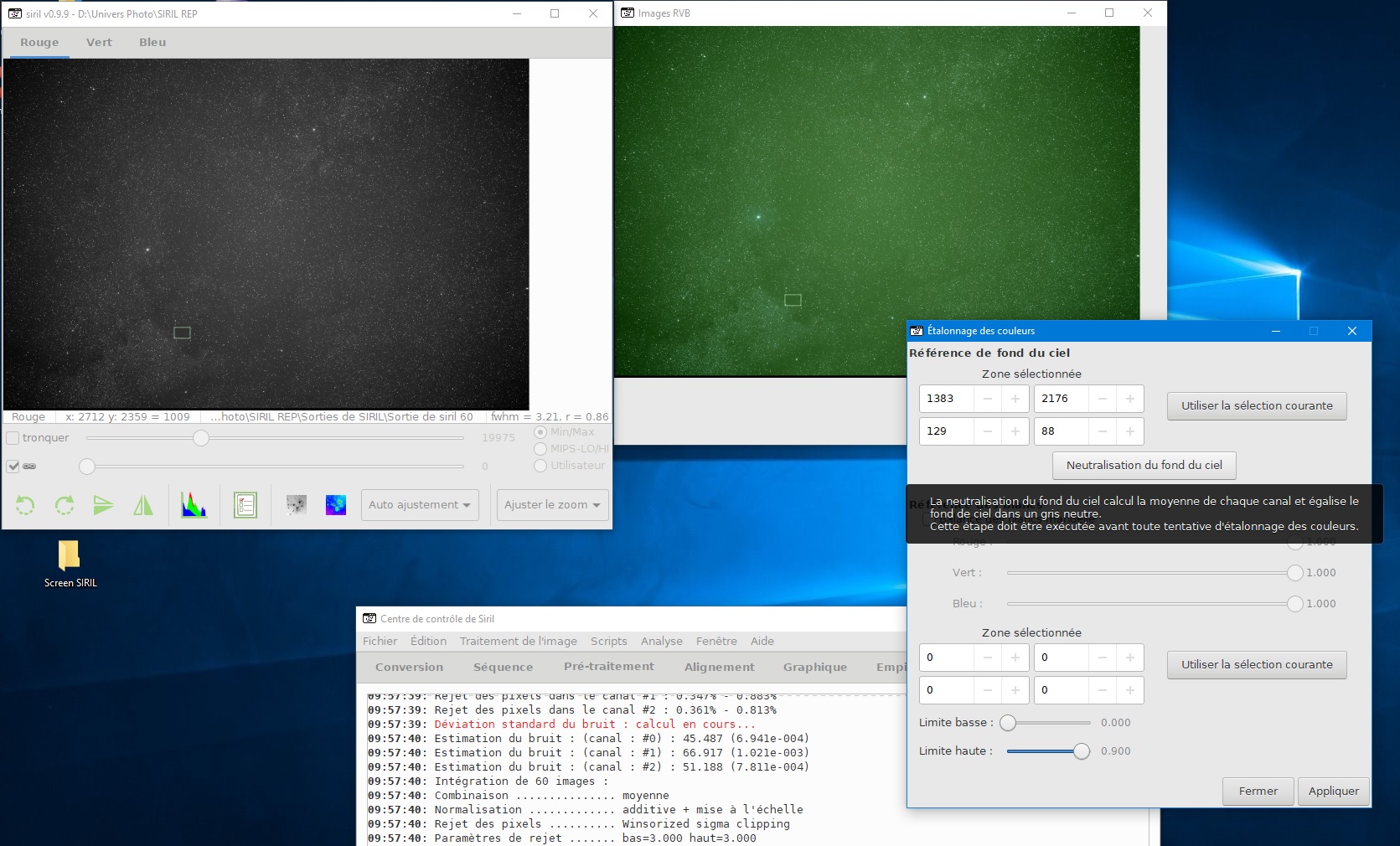Open the Traitement de l'image menu

click(518, 641)
